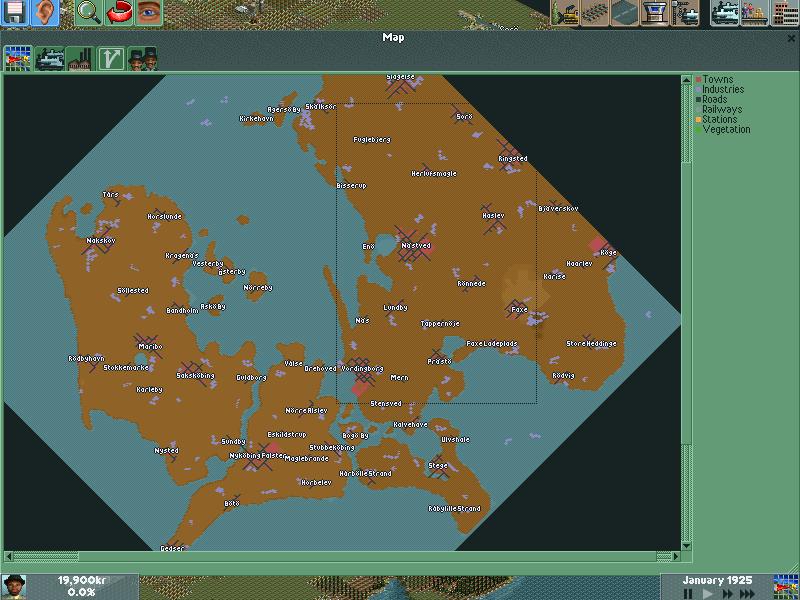Viewport: 800px width, 600px height.
Task: Click the map's horizontal scrollbar right arrow
Action: 676,556
